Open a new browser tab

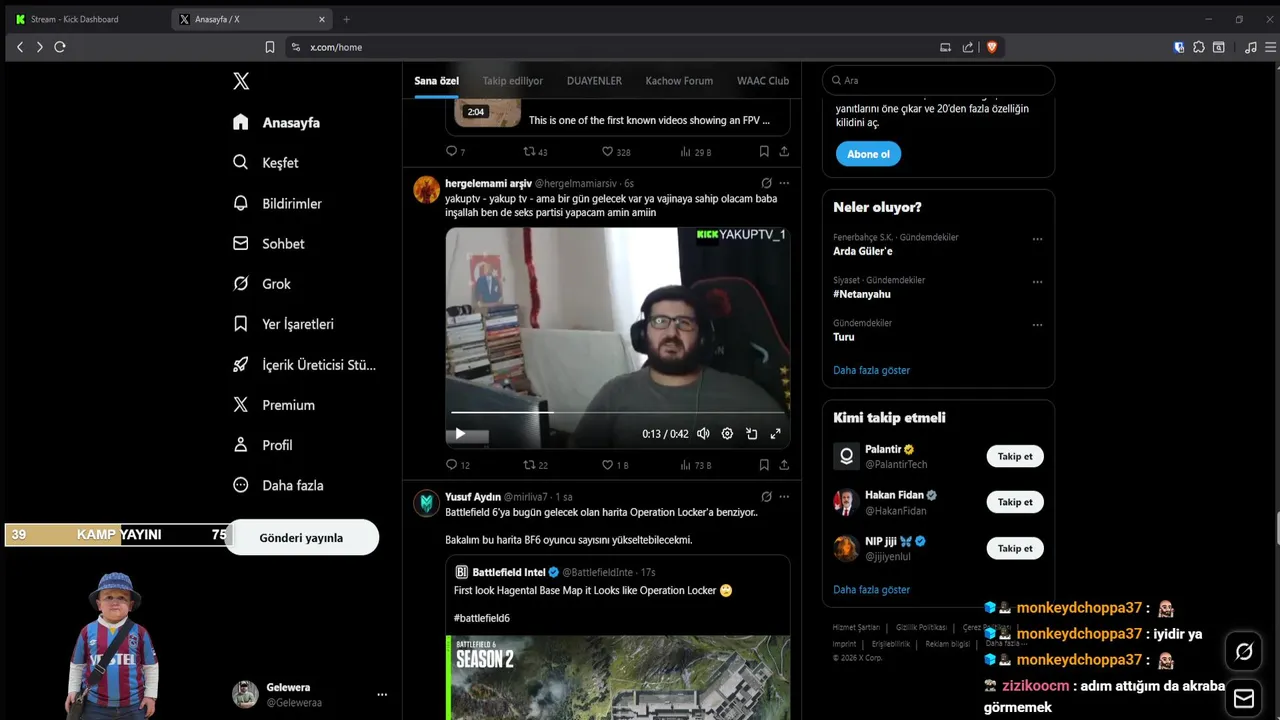pyautogui.click(x=346, y=19)
